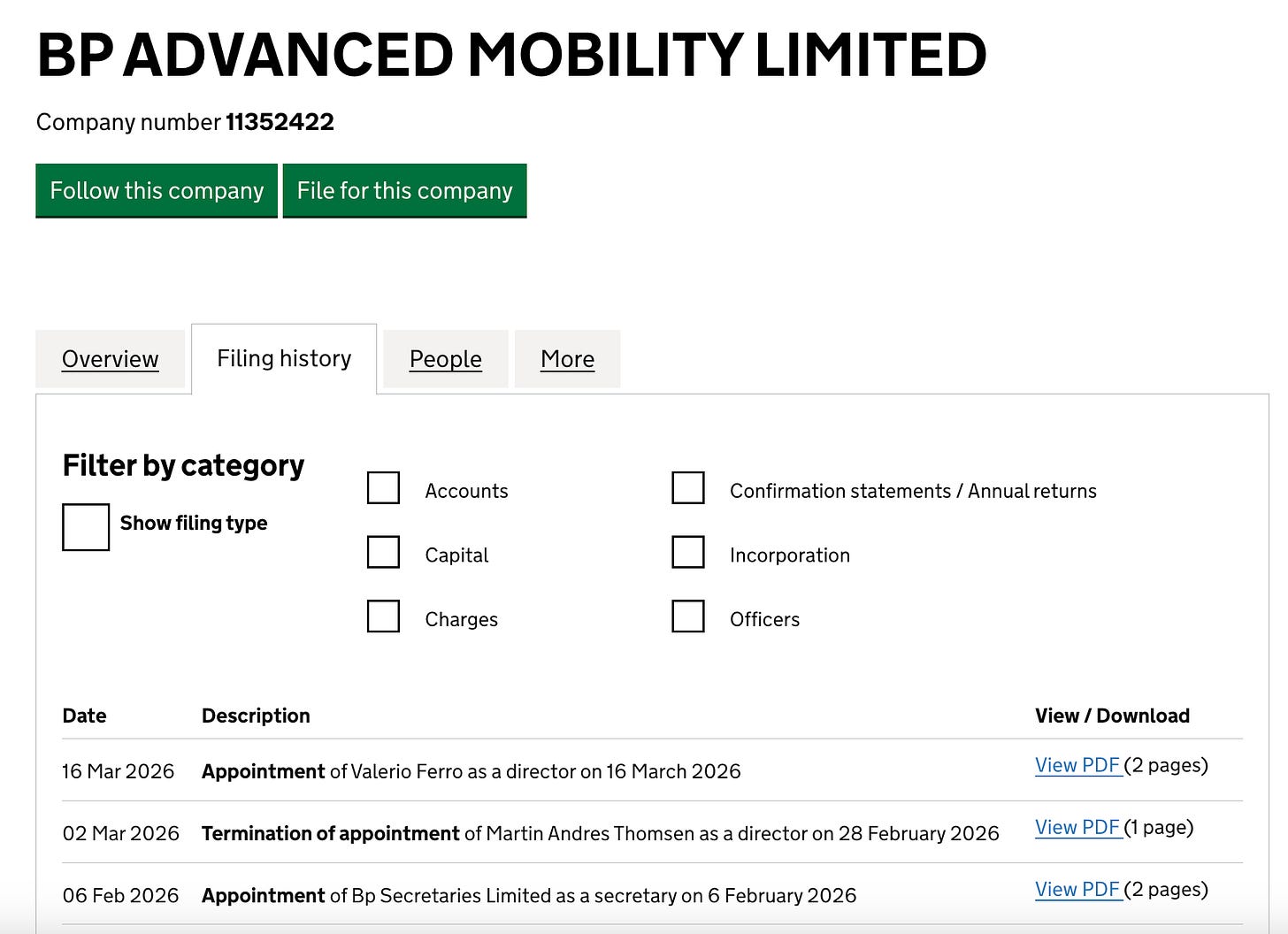View PDF for Bp Secretaries Limited appointment
Image resolution: width=1288 pixels, height=934 pixels.
pos(1078,889)
